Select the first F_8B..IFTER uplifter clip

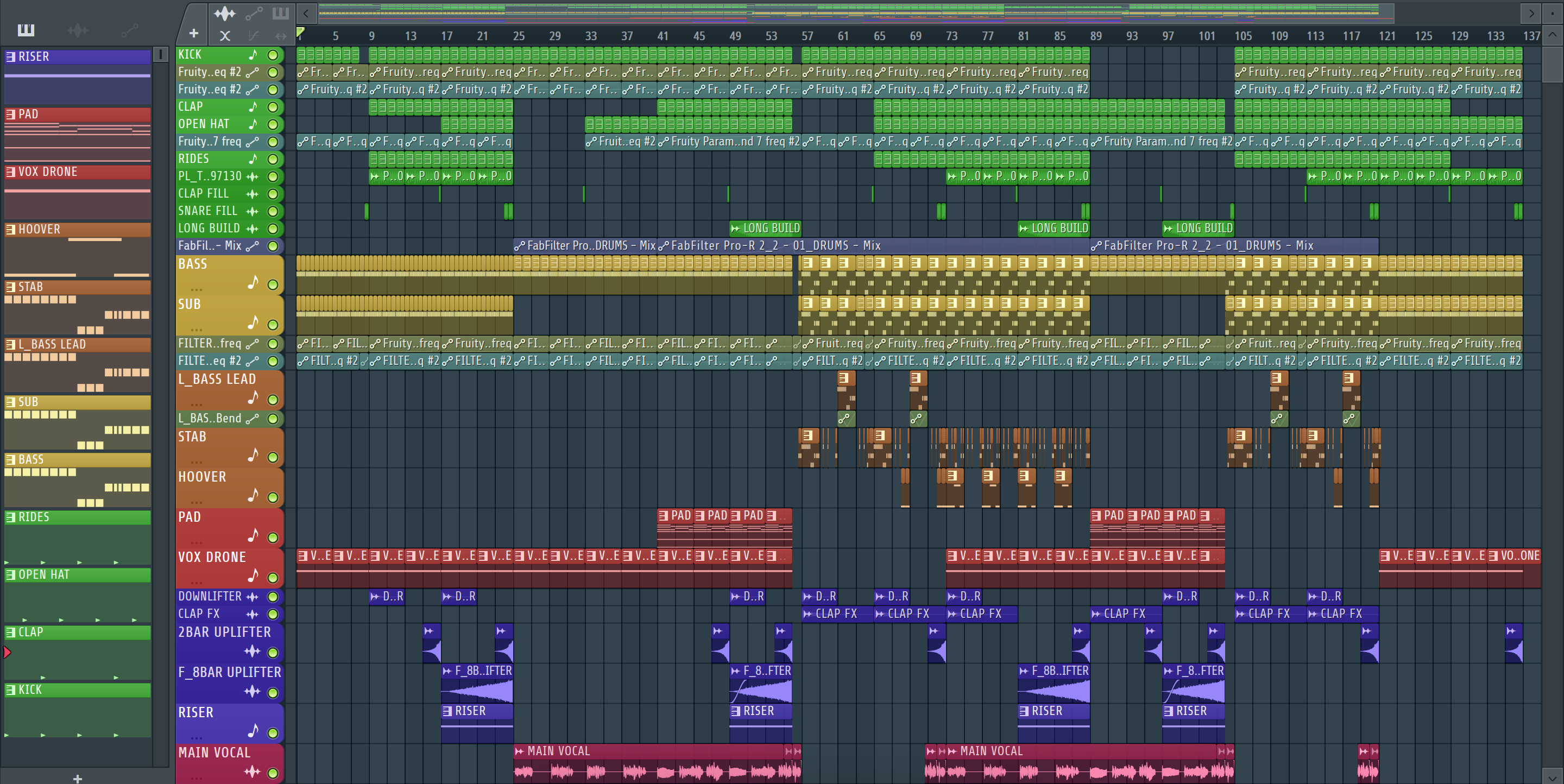coord(477,684)
